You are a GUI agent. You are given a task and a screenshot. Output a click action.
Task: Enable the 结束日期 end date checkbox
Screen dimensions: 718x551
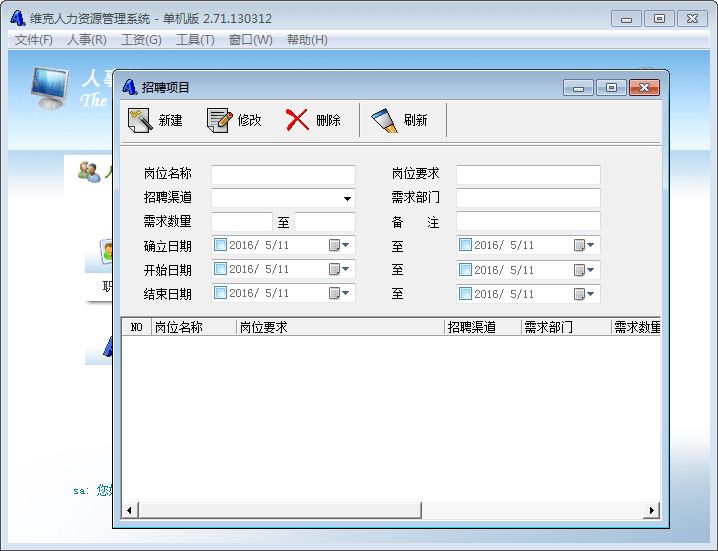coord(465,293)
